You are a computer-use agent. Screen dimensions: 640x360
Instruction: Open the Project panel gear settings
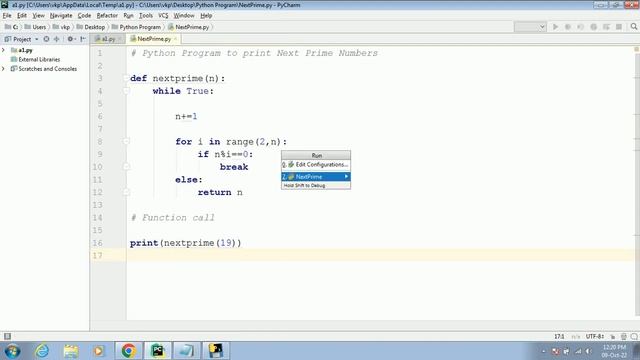point(71,39)
